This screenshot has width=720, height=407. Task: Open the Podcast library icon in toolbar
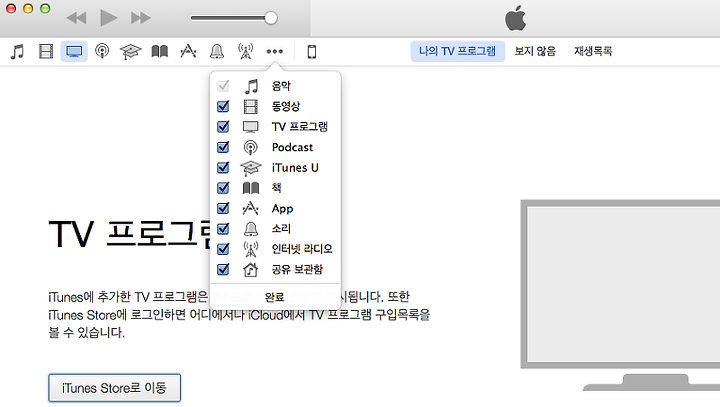[x=102, y=51]
